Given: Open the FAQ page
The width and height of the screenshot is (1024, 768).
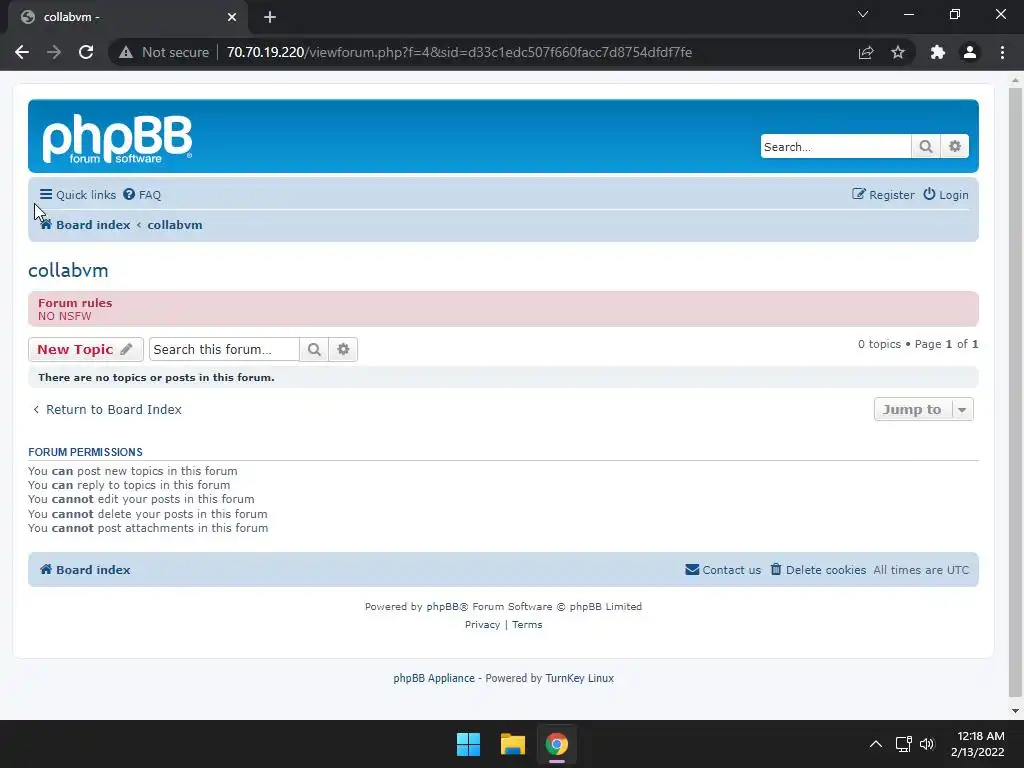Looking at the screenshot, I should 142,195.
